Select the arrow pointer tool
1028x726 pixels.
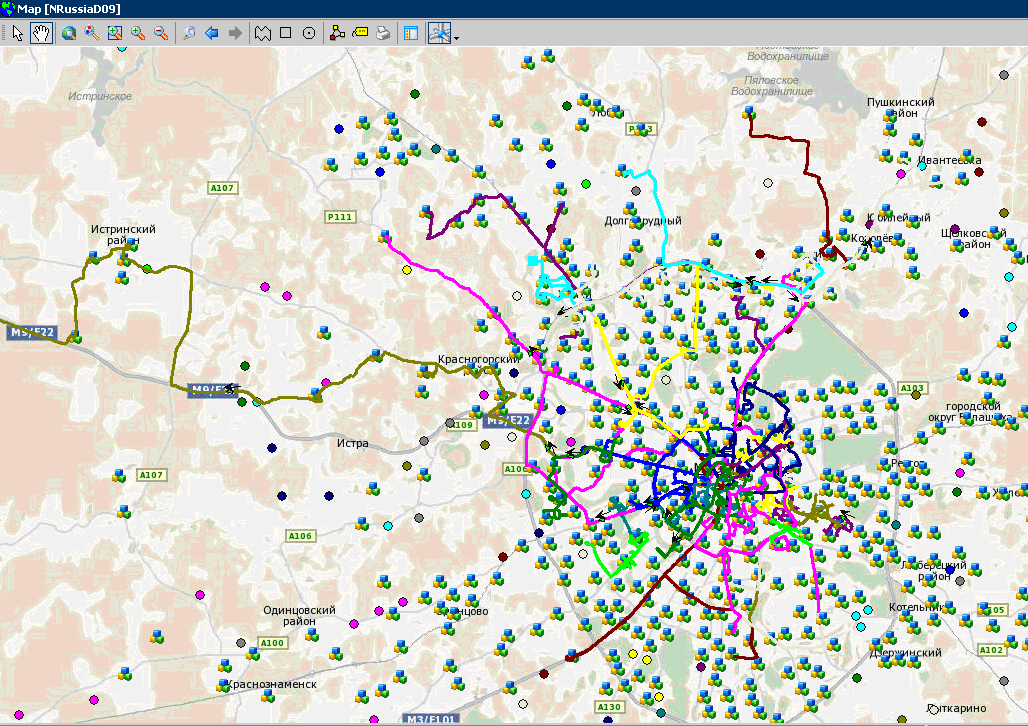[x=17, y=33]
